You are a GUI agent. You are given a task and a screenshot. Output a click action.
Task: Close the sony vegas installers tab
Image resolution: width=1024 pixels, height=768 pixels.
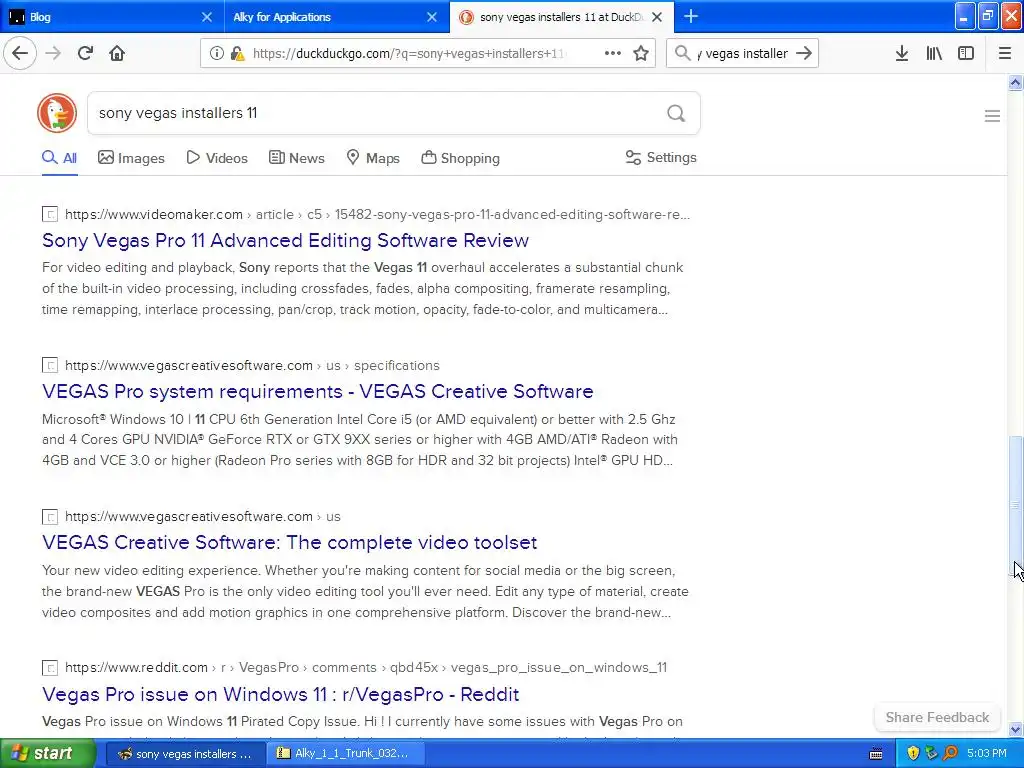click(x=657, y=17)
